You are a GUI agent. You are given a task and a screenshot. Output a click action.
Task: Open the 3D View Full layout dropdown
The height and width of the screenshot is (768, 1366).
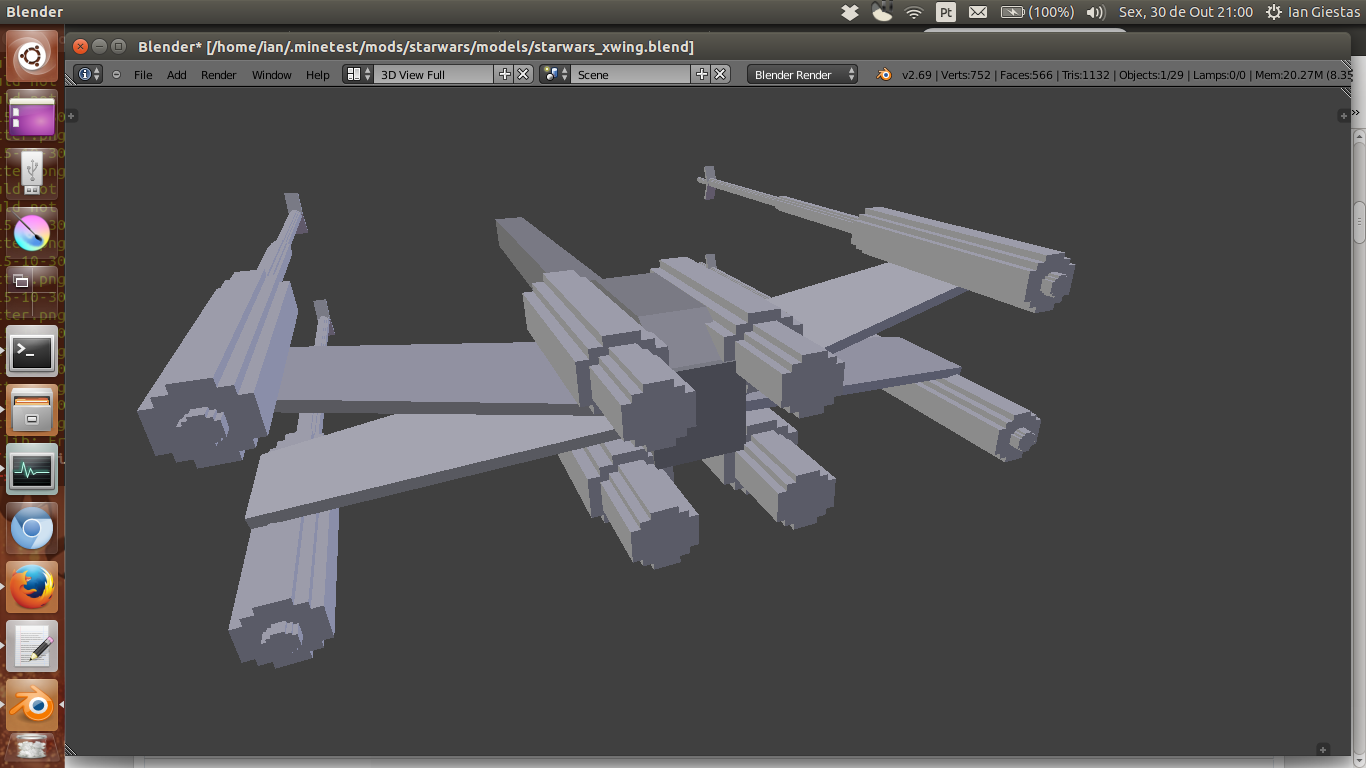click(x=436, y=74)
